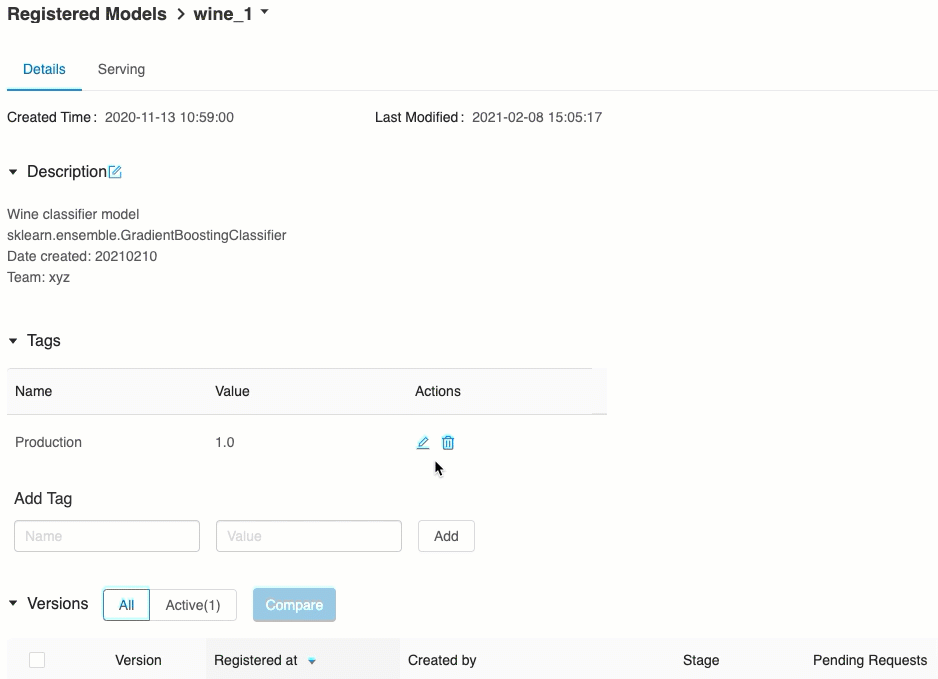Edit the Production tag via pencil icon
This screenshot has width=938, height=679.
point(422,442)
